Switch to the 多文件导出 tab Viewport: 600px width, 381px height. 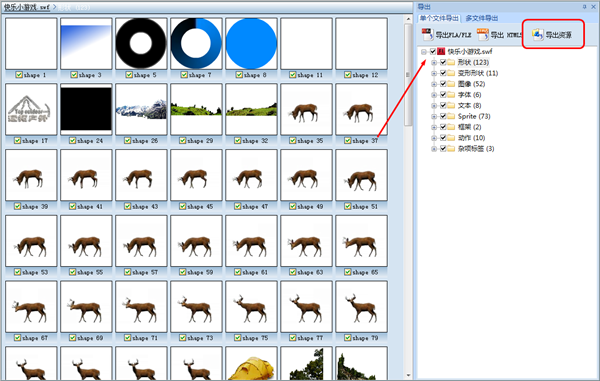pyautogui.click(x=482, y=18)
